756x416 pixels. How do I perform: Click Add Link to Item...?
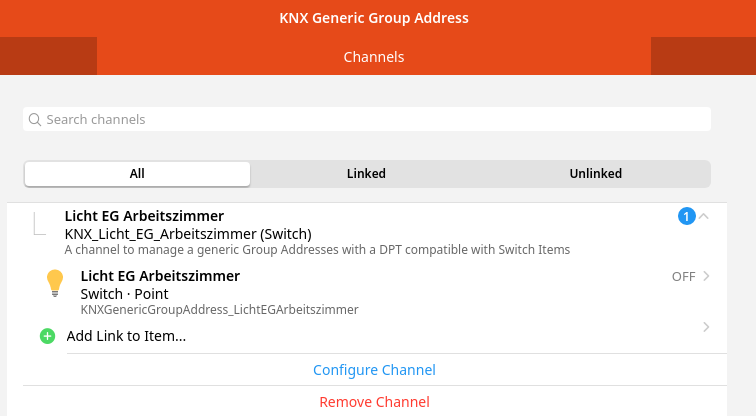point(126,336)
